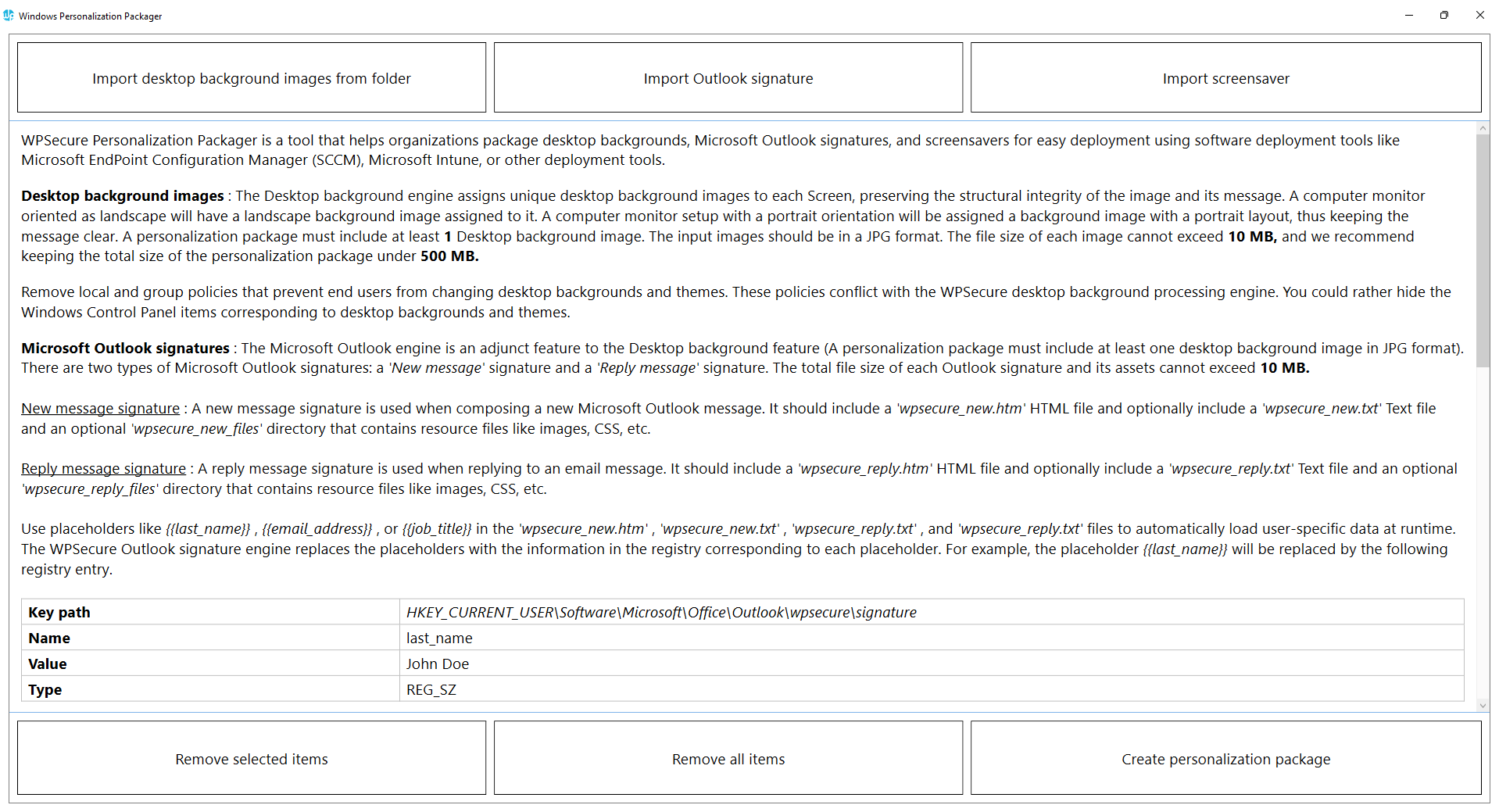The image size is (1499, 812).
Task: Restore down the window
Action: pyautogui.click(x=1444, y=15)
